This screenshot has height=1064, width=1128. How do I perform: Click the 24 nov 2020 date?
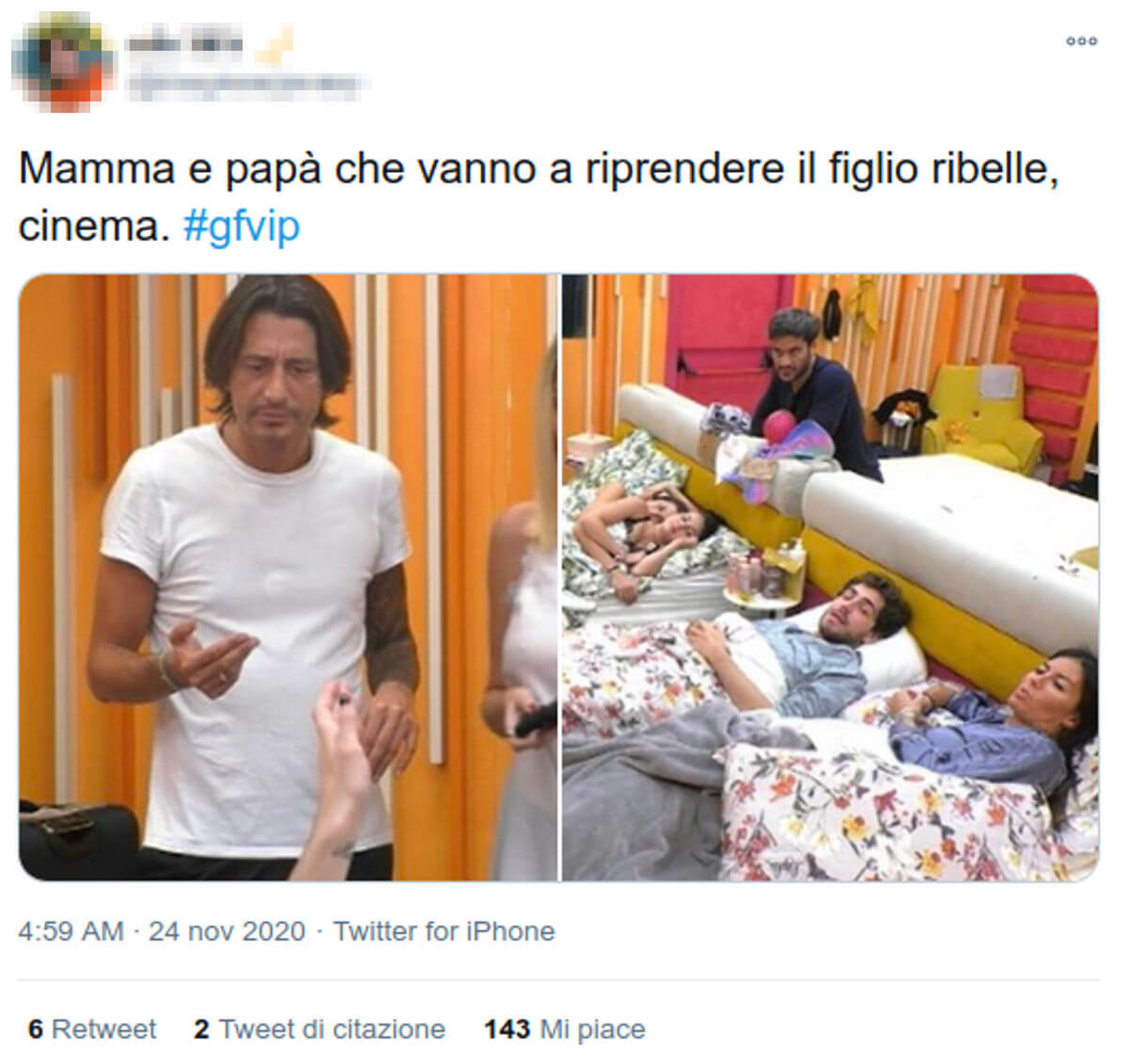(227, 931)
